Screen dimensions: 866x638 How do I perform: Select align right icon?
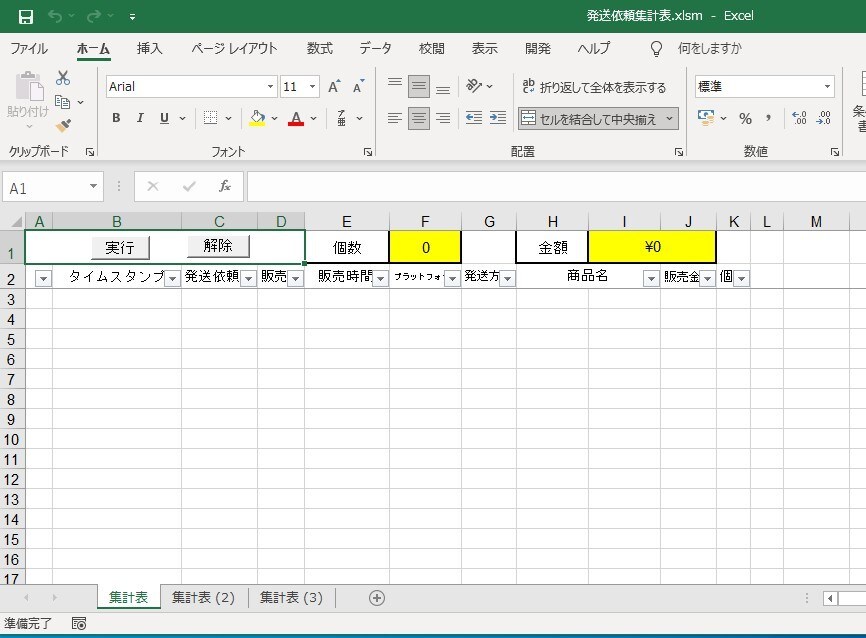pyautogui.click(x=443, y=118)
